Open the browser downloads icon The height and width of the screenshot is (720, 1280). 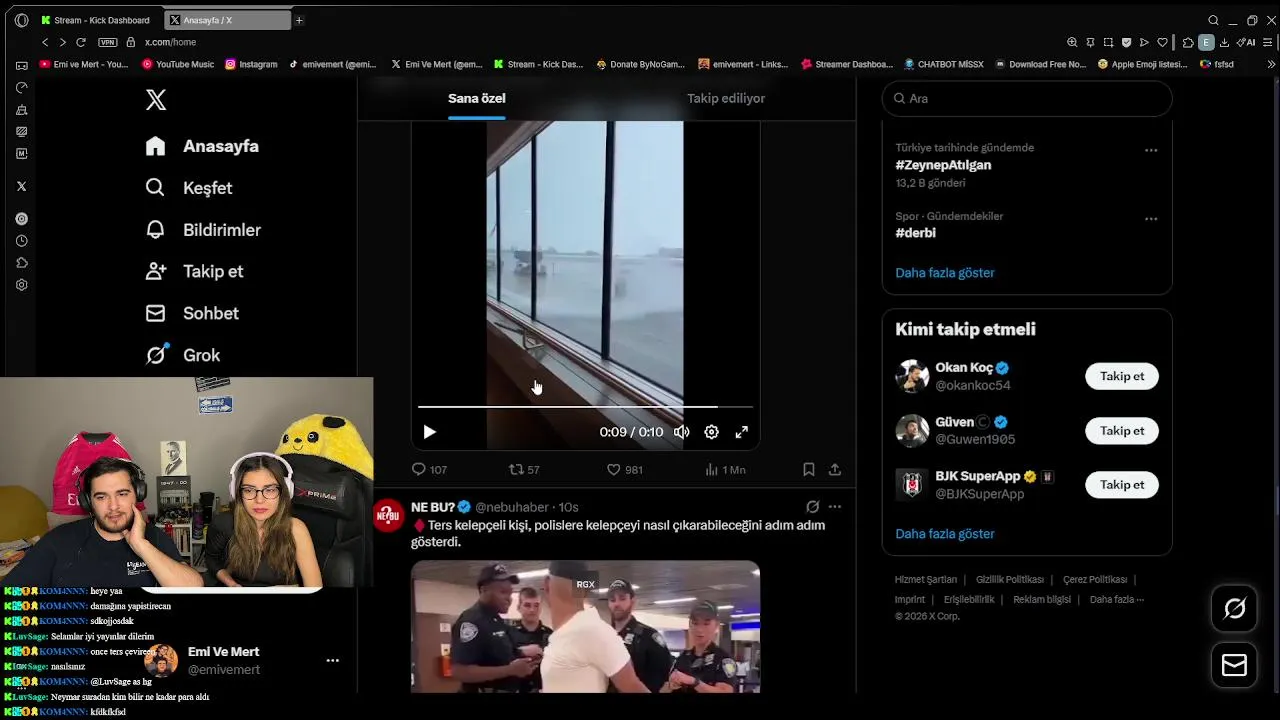(x=1225, y=42)
